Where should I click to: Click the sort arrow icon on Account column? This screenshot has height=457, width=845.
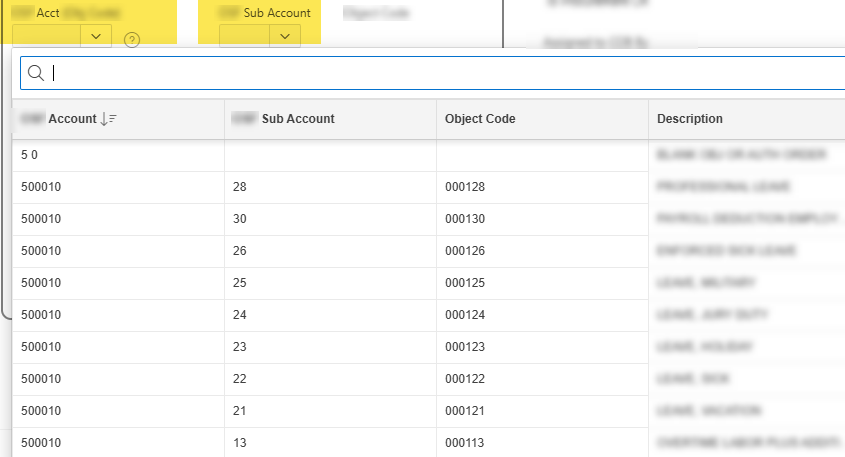click(109, 119)
